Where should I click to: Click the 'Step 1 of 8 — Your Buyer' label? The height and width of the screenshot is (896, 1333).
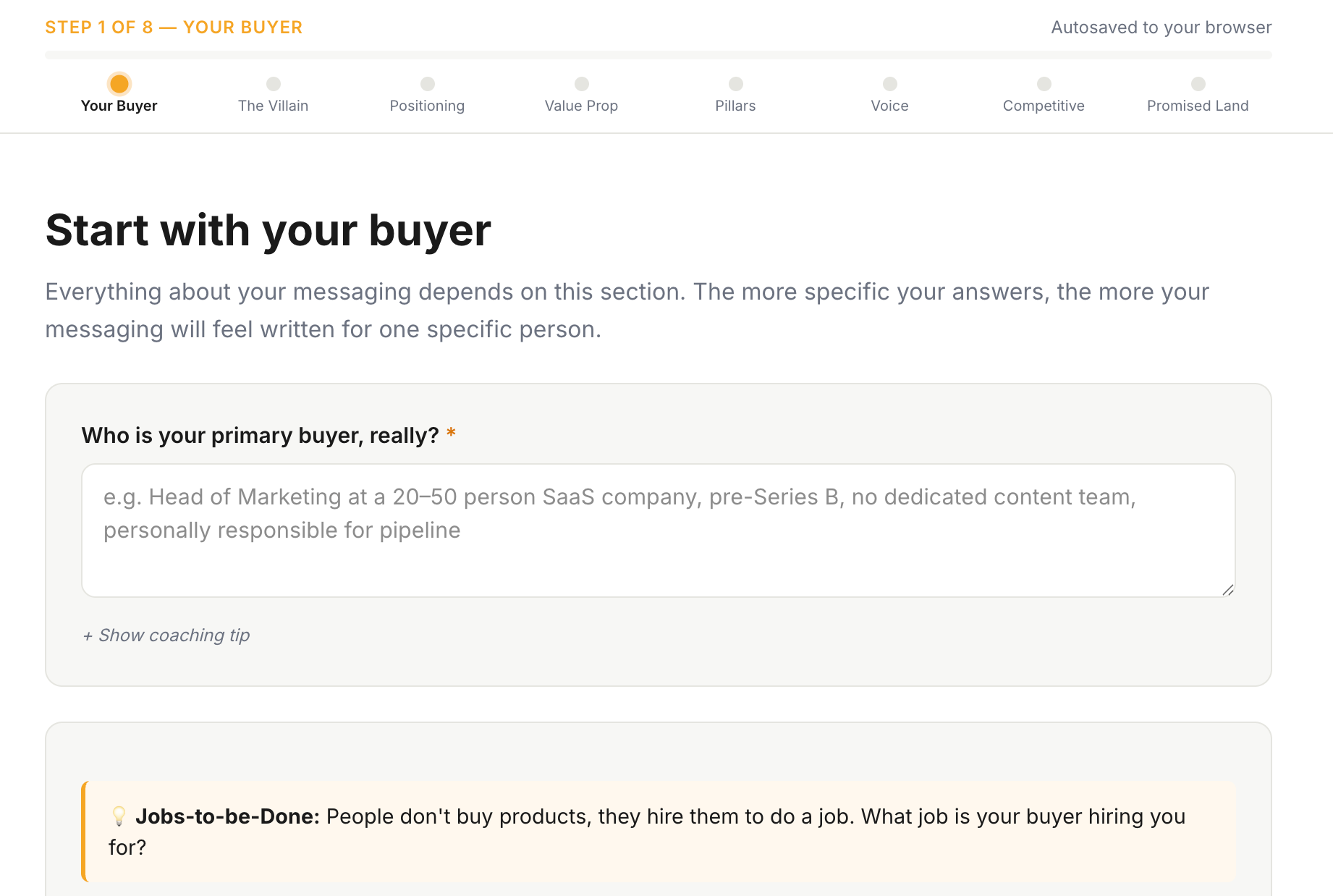tap(174, 28)
